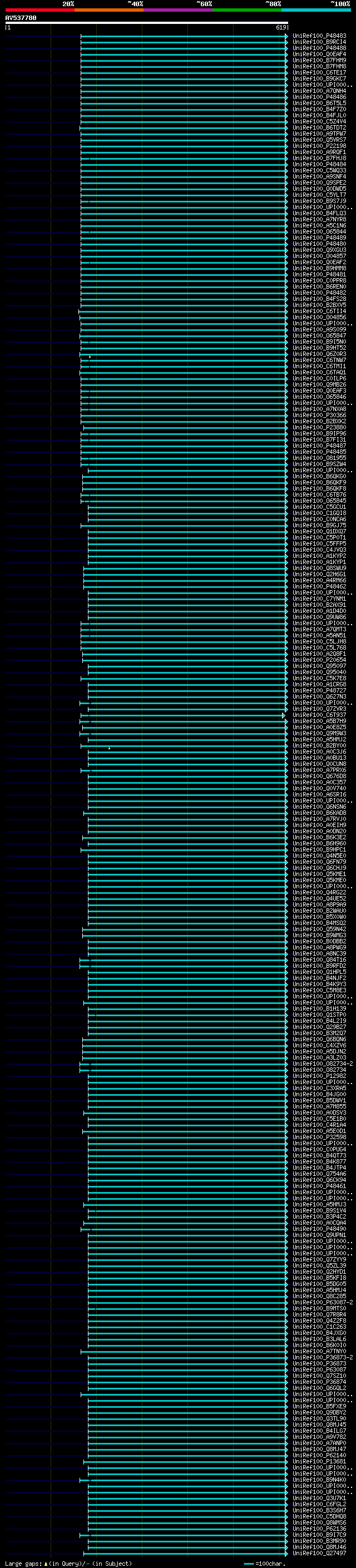Select the UniRef100_P48487 label
The height and width of the screenshot is (1568, 356).
[x=319, y=446]
